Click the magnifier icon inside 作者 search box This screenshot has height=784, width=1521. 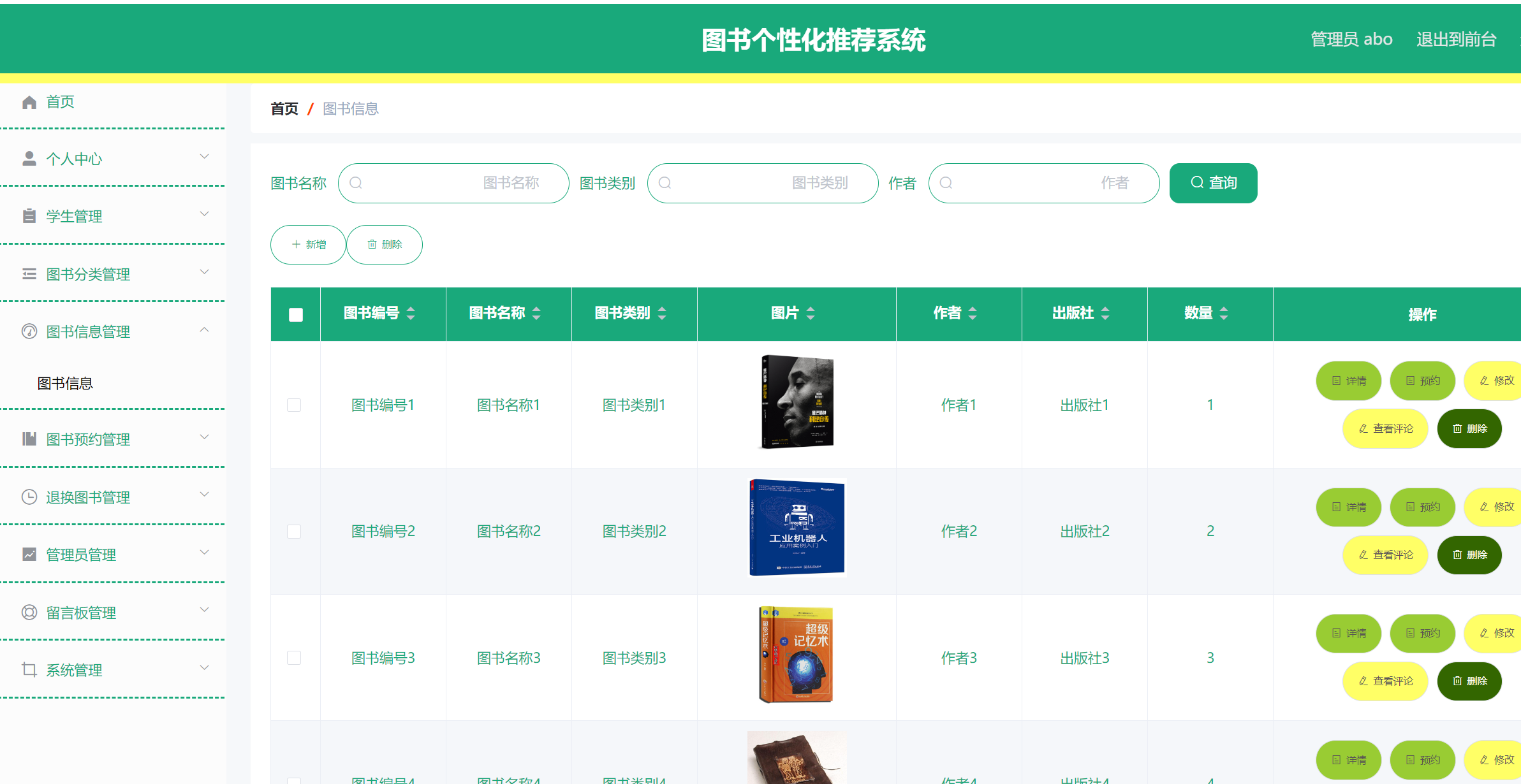(x=946, y=183)
